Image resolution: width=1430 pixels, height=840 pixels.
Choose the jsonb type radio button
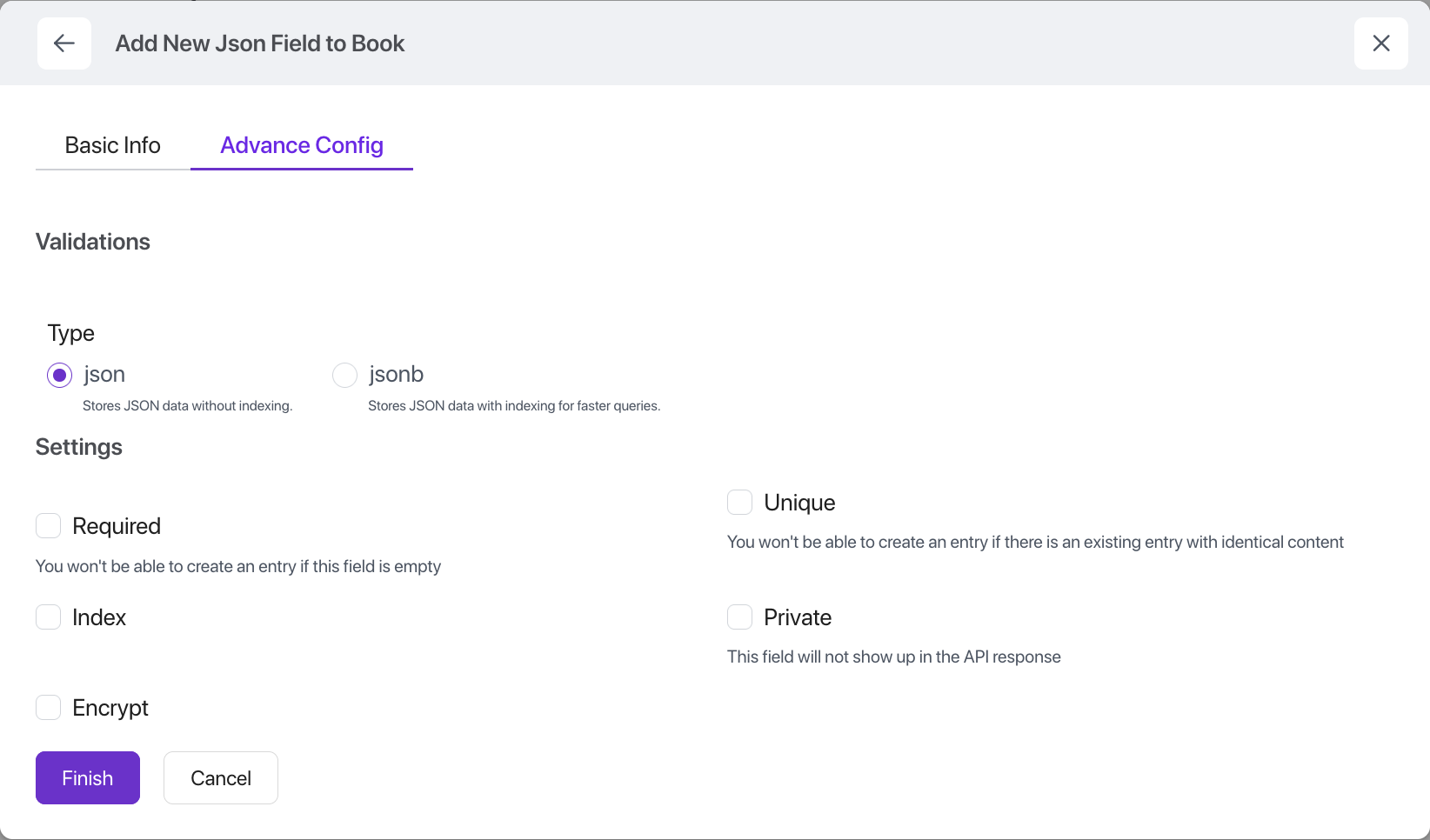(x=345, y=376)
